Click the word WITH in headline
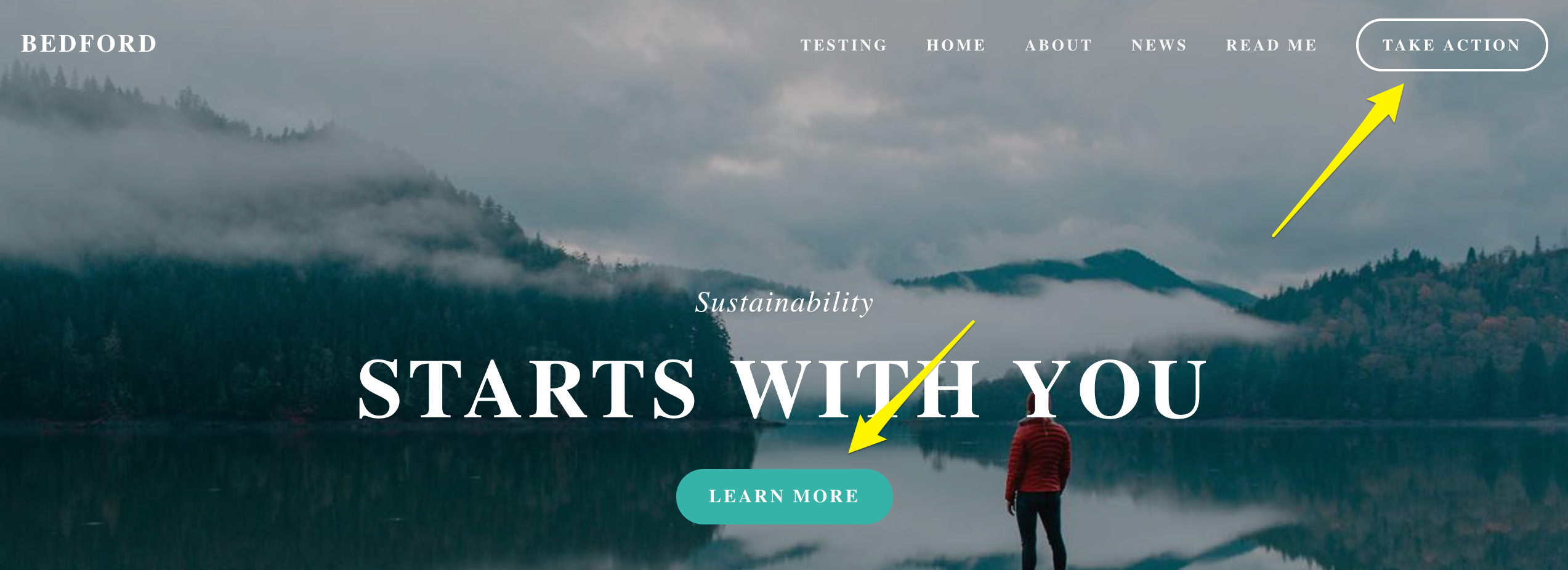Screen dimensions: 1568x570 tap(858, 389)
